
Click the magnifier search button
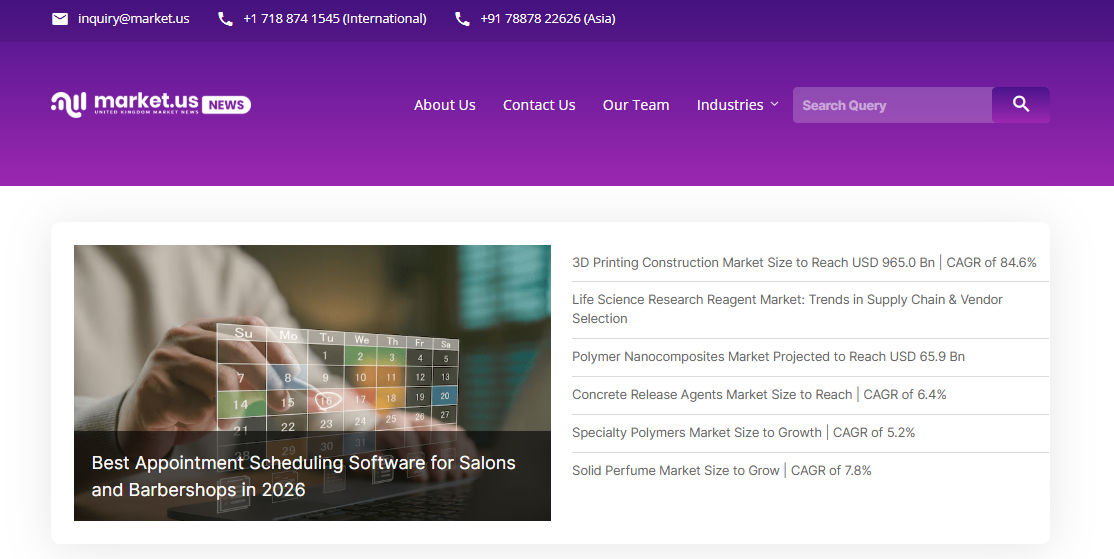click(1021, 104)
